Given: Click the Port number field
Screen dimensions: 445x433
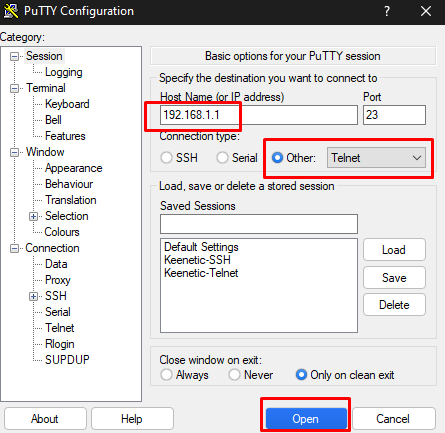Looking at the screenshot, I should click(394, 115).
